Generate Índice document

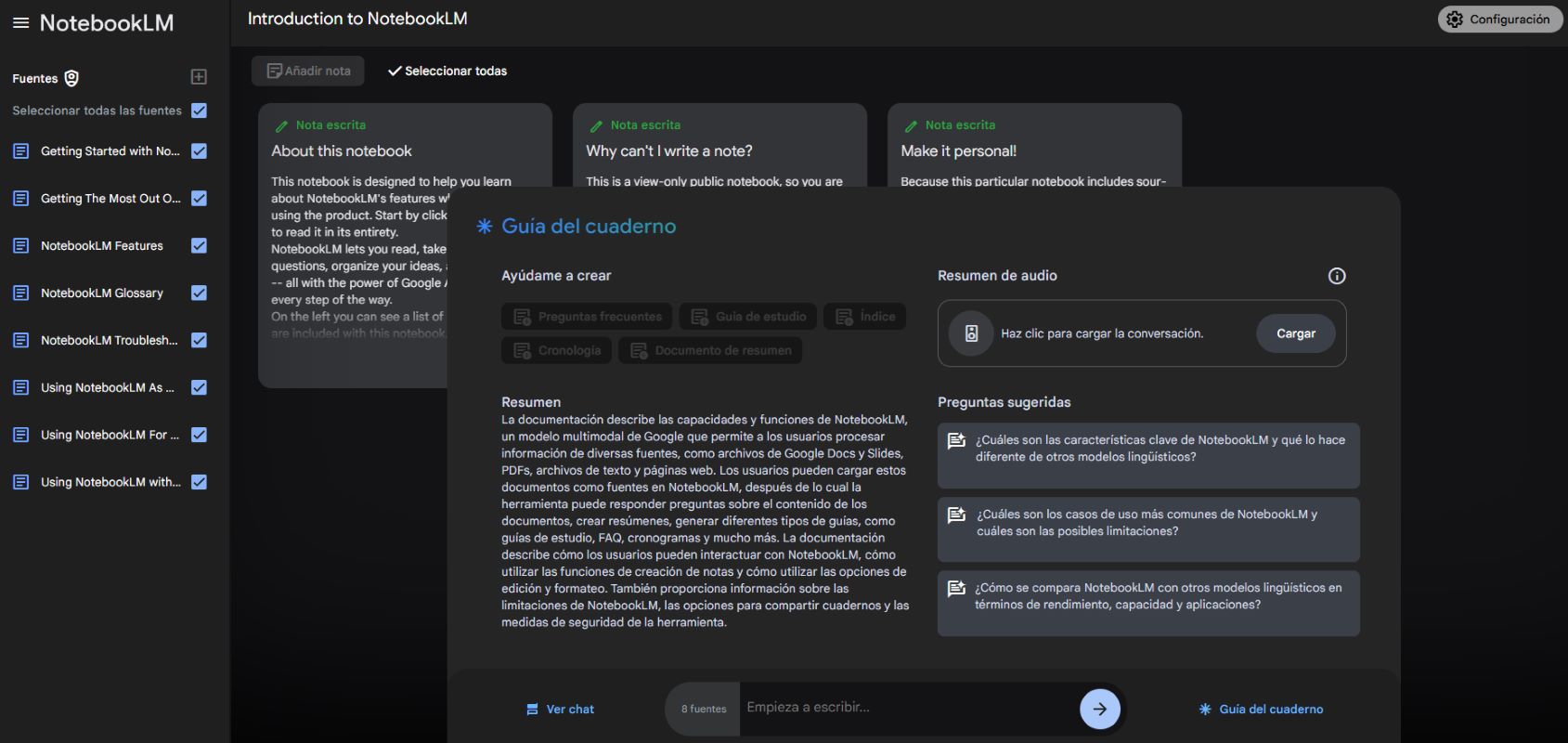[864, 317]
